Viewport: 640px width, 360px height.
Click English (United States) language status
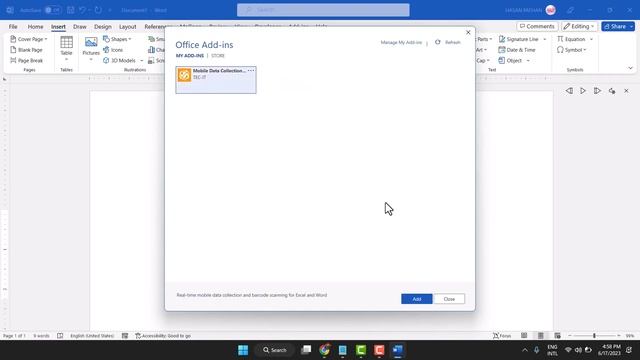(92, 336)
